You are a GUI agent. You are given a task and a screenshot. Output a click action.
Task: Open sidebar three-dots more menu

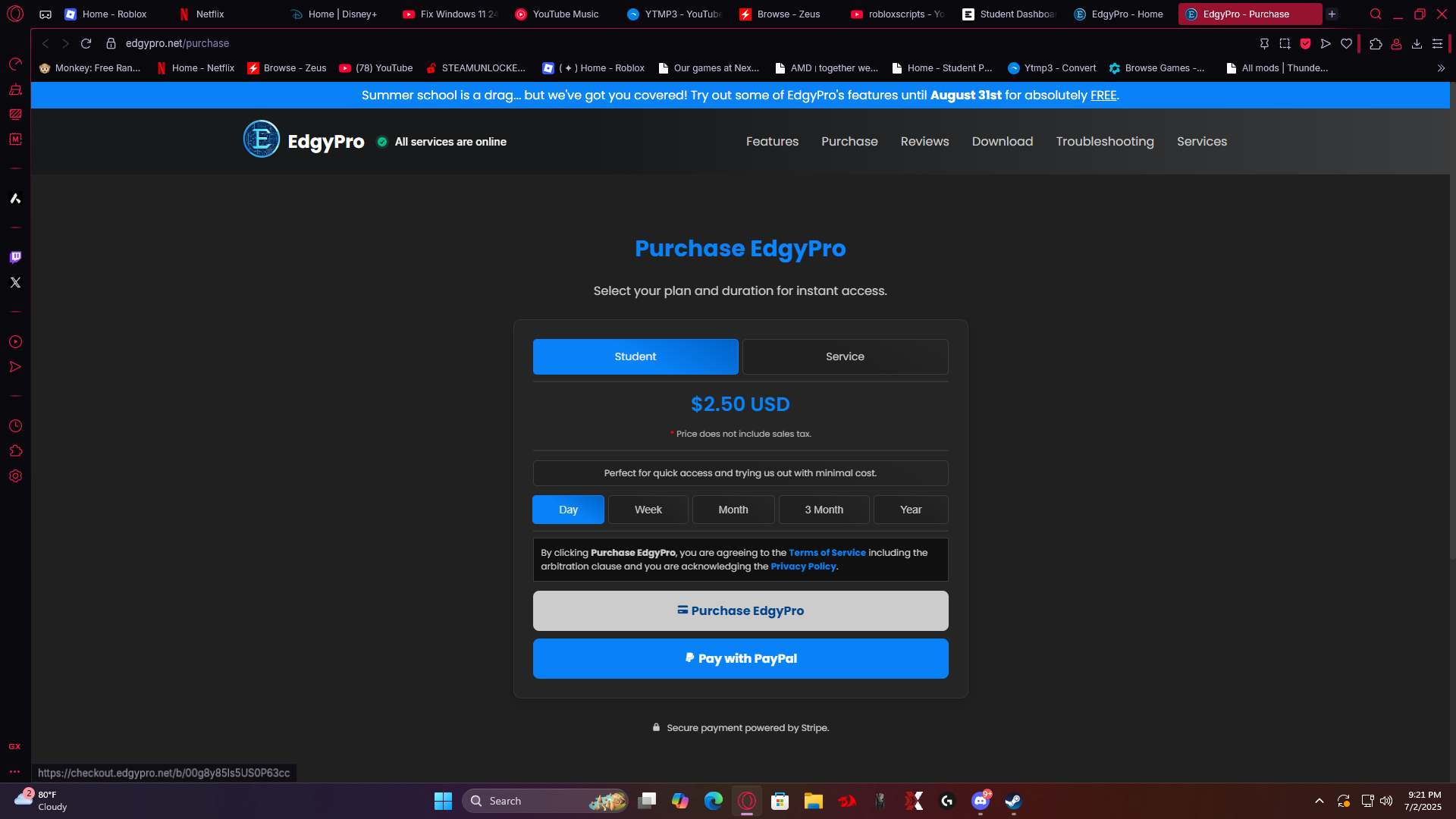[15, 771]
